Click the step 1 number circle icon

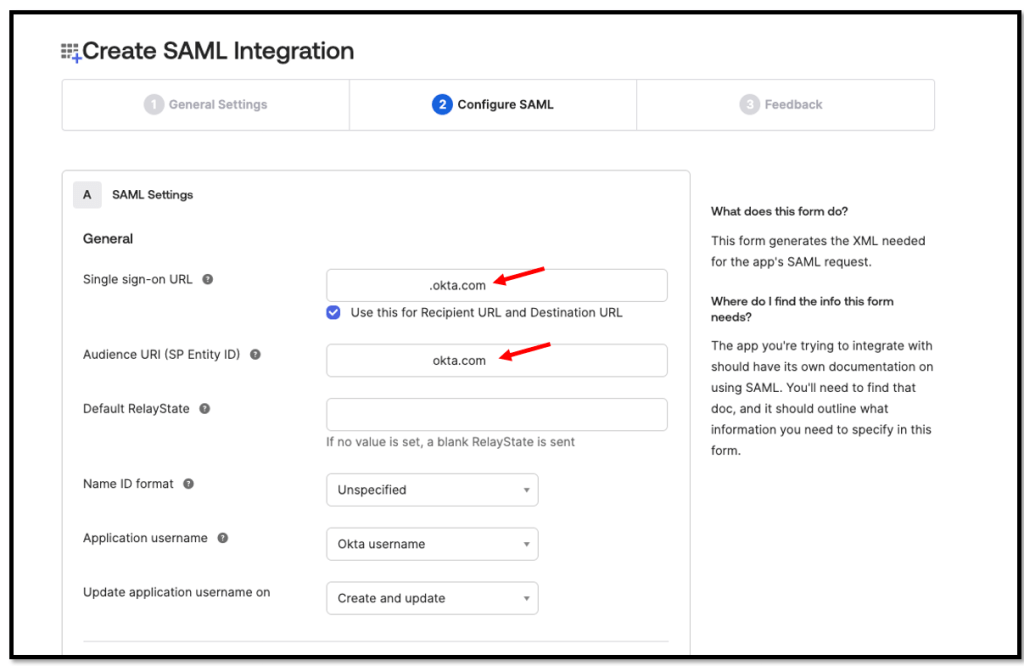coord(153,105)
